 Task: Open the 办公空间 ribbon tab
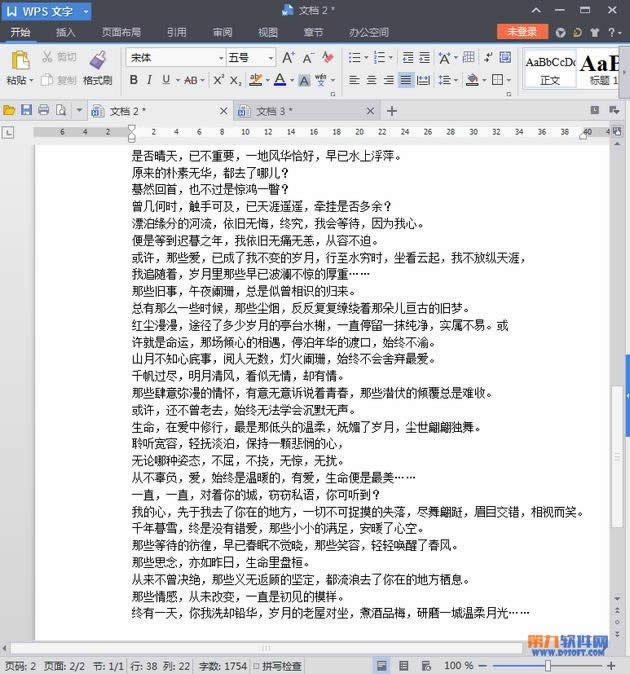(368, 32)
